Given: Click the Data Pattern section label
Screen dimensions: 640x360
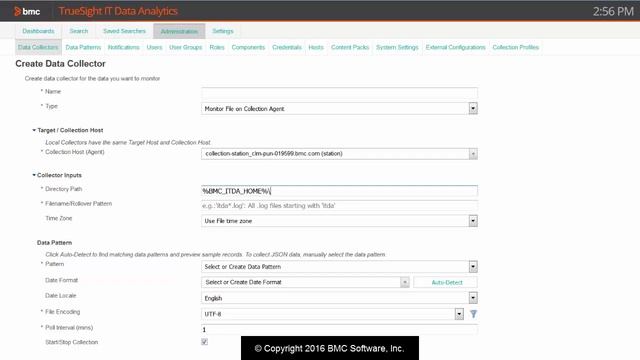Looking at the screenshot, I should 54,242.
